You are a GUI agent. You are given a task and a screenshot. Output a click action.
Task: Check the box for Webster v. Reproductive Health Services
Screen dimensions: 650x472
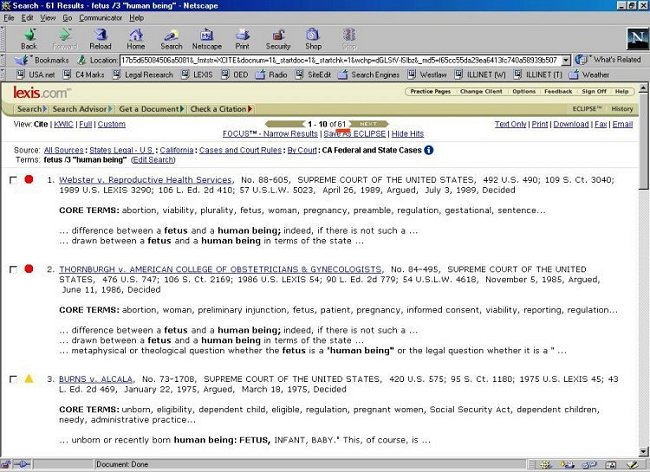click(13, 180)
